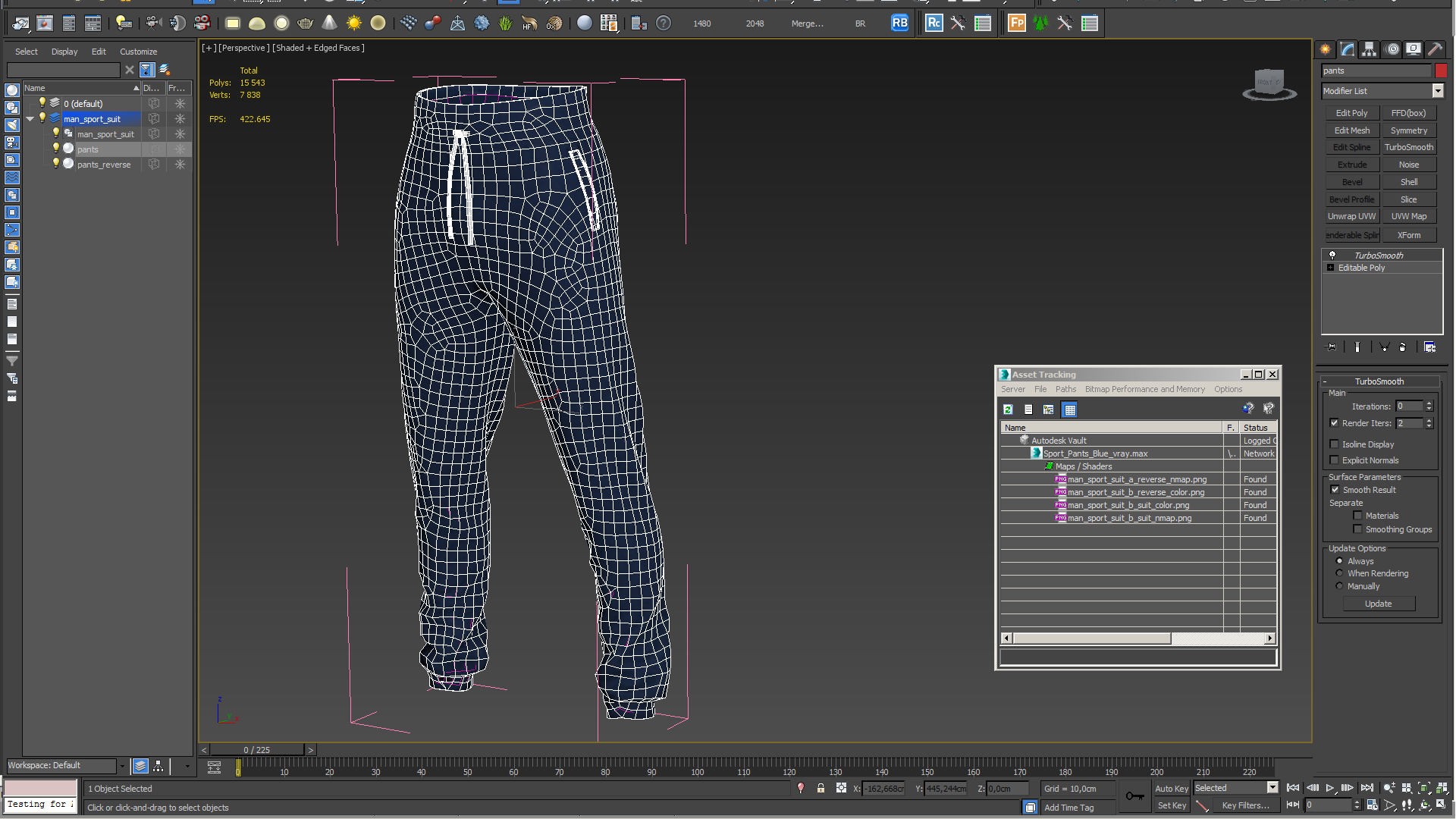Toggle the selection lock padlock icon
The image size is (1456, 819).
(x=821, y=789)
